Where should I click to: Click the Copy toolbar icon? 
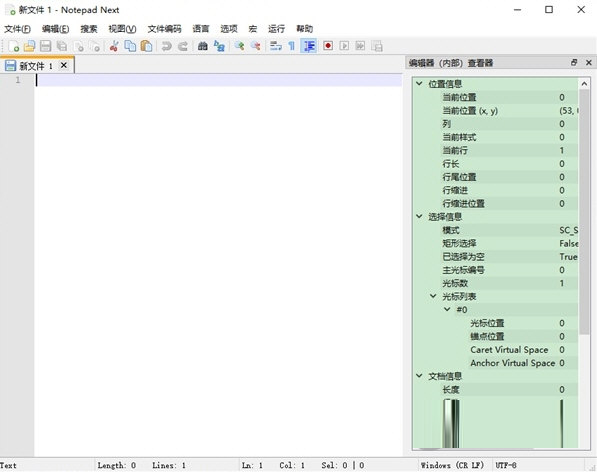130,46
